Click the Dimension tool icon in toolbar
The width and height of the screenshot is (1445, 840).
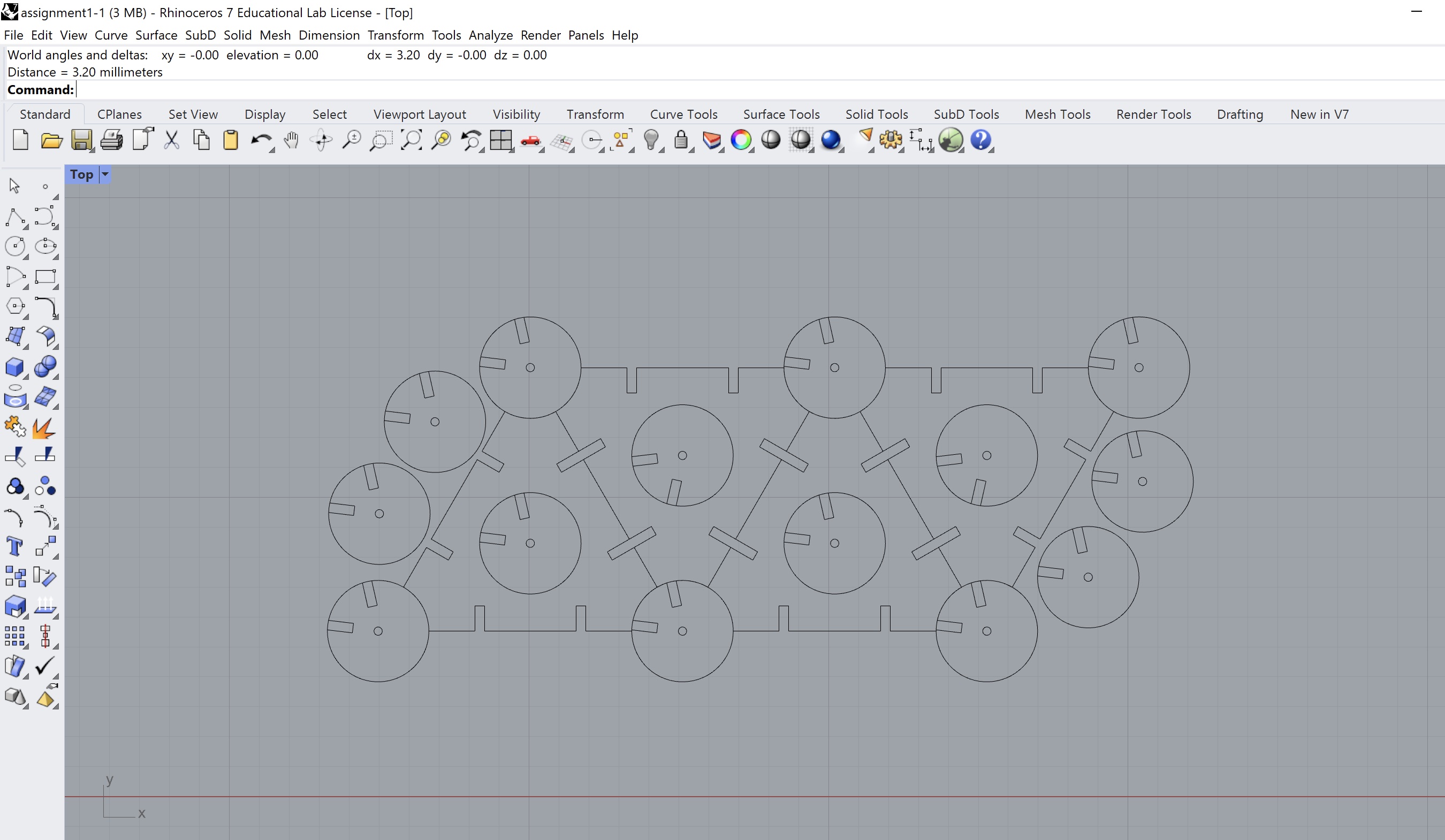(921, 140)
